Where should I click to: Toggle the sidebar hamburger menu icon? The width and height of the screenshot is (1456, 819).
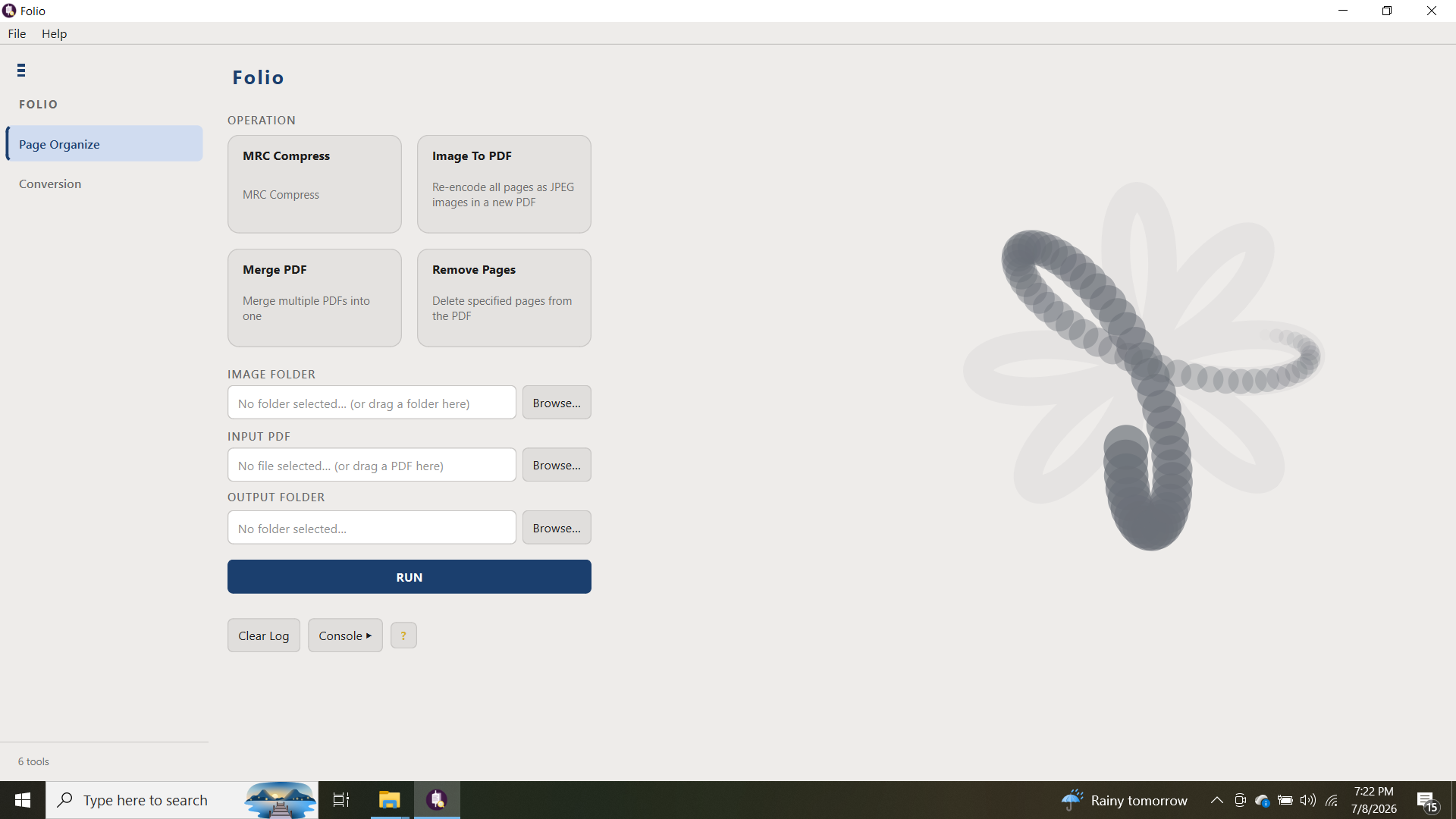(x=21, y=71)
